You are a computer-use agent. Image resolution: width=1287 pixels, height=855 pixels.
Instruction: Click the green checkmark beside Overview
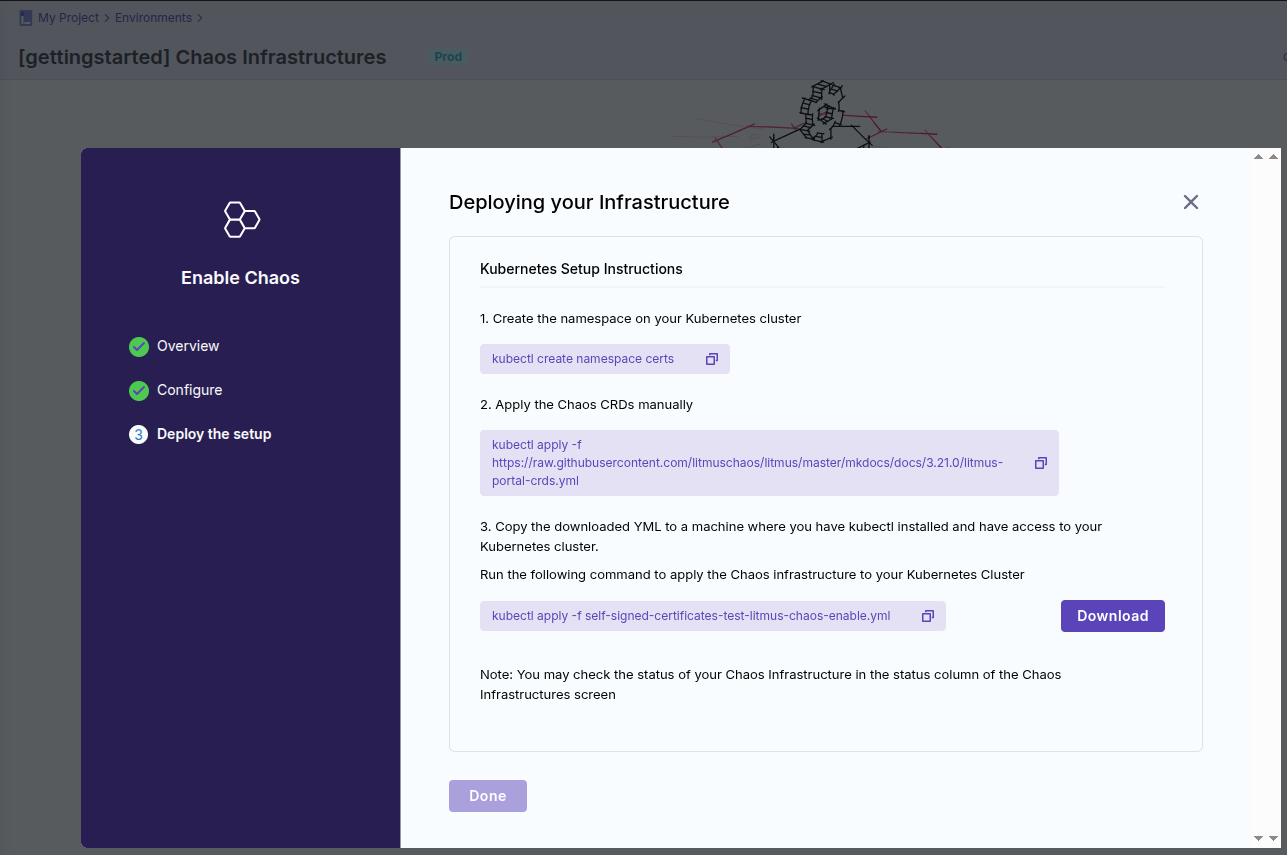coord(139,347)
